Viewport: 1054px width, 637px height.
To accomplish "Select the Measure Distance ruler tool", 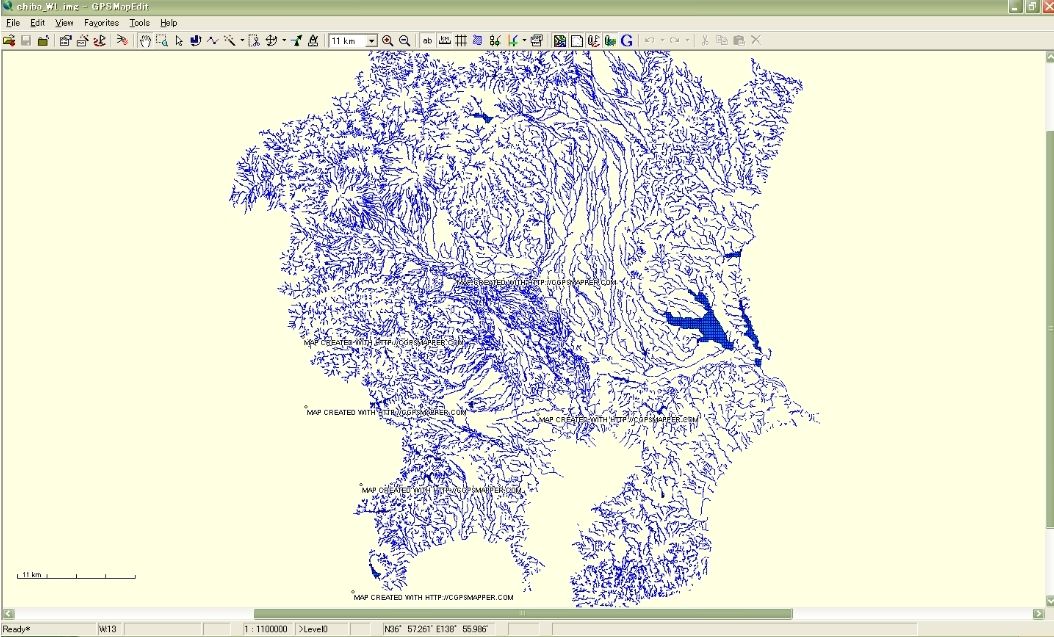I will (313, 40).
